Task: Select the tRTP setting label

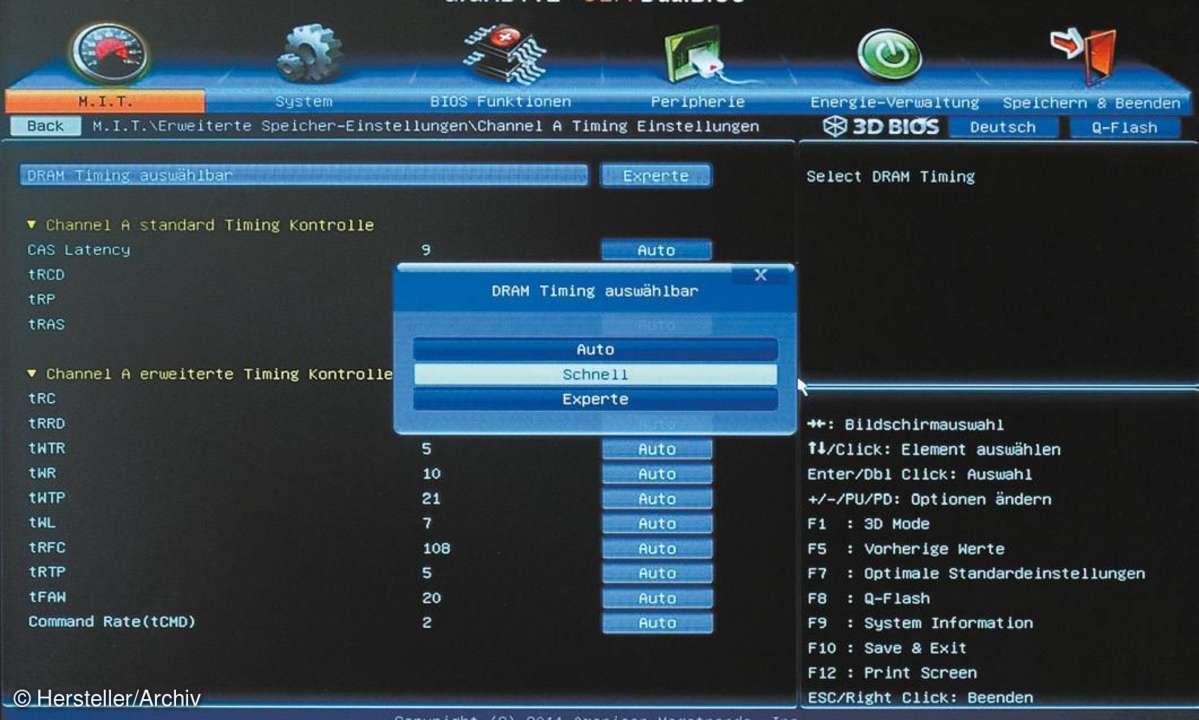Action: tap(46, 572)
